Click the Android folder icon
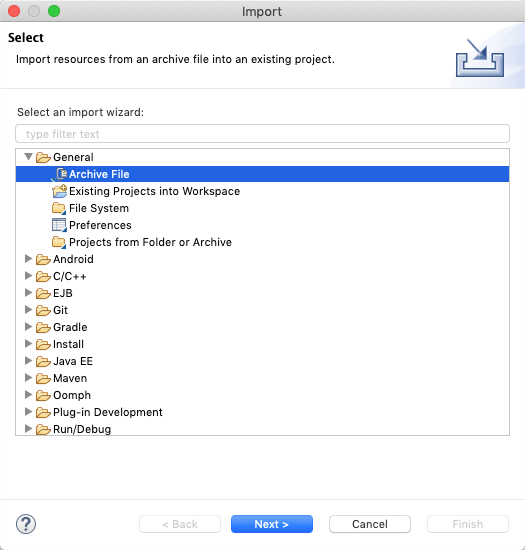Image resolution: width=525 pixels, height=550 pixels. [x=43, y=260]
